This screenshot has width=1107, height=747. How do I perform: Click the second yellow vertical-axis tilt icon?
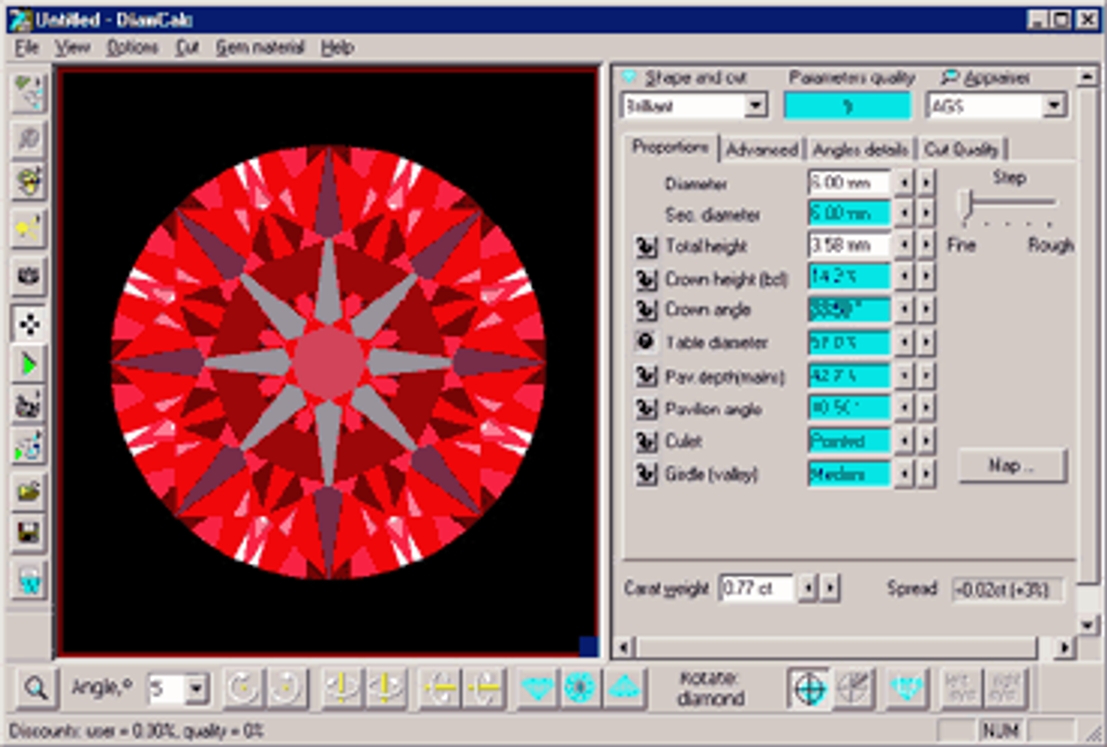tap(384, 688)
